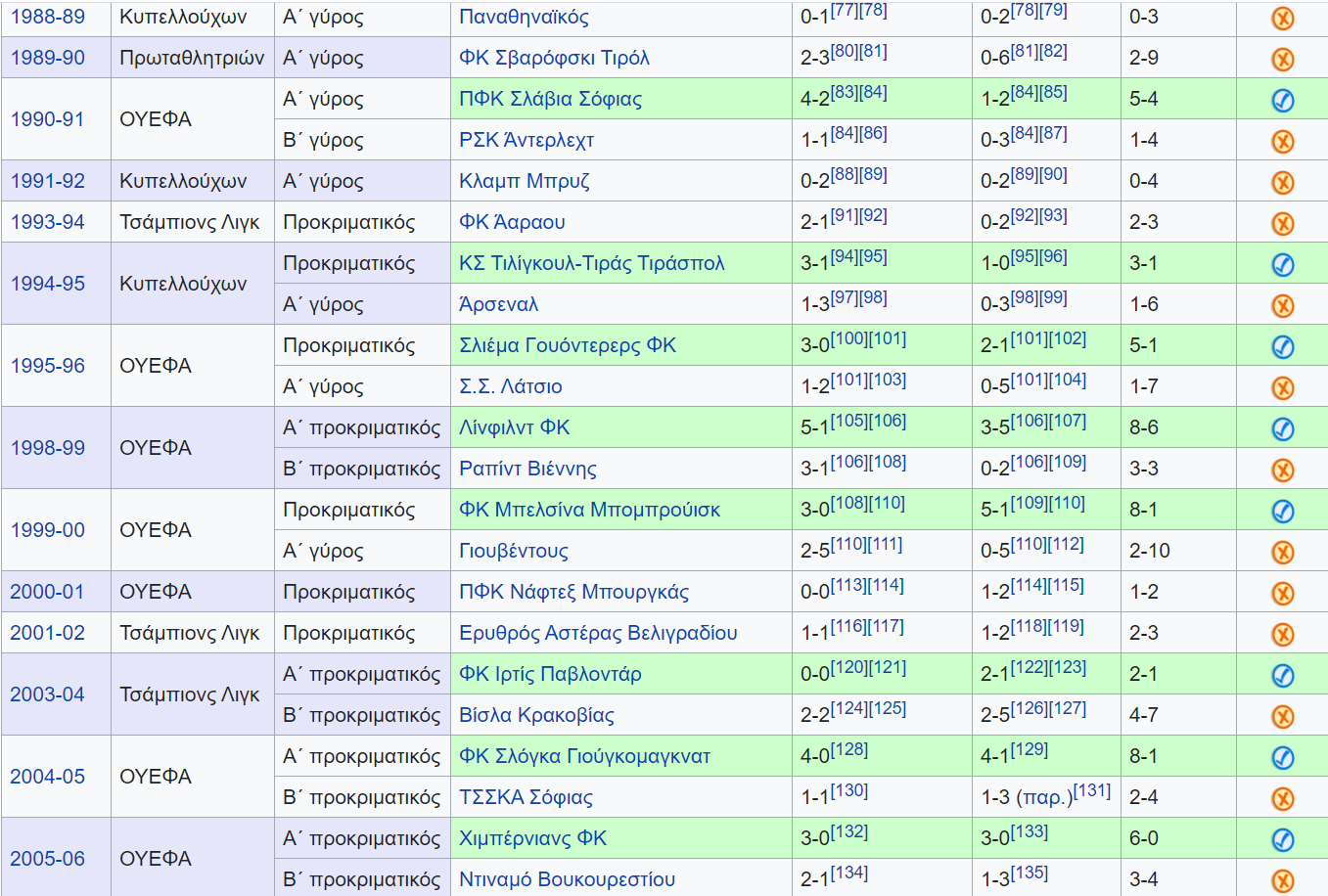
Task: Follow the Βίσλα Κρακοβίας link
Action: coord(536,715)
